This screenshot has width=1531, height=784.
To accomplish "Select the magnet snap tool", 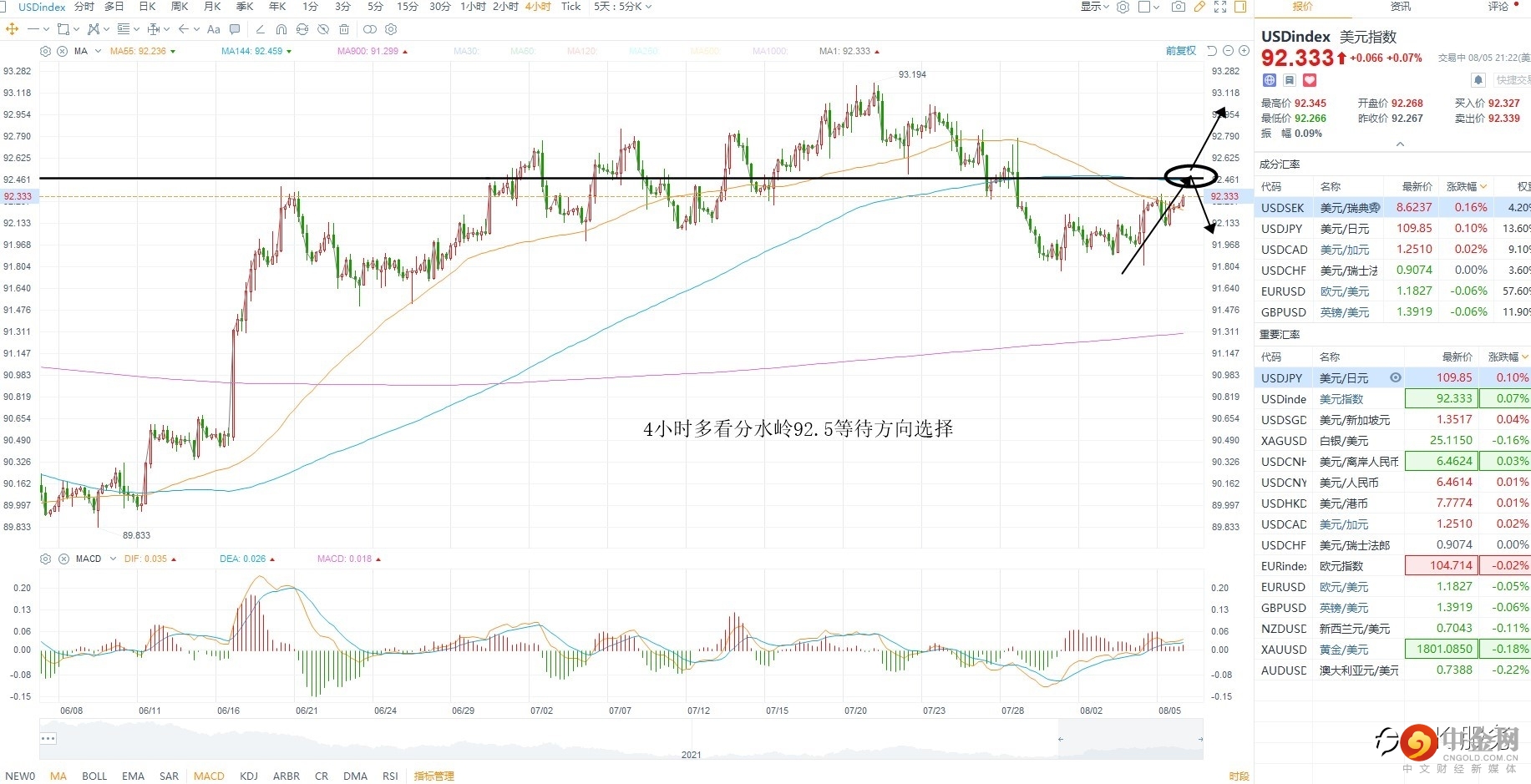I will (x=281, y=29).
